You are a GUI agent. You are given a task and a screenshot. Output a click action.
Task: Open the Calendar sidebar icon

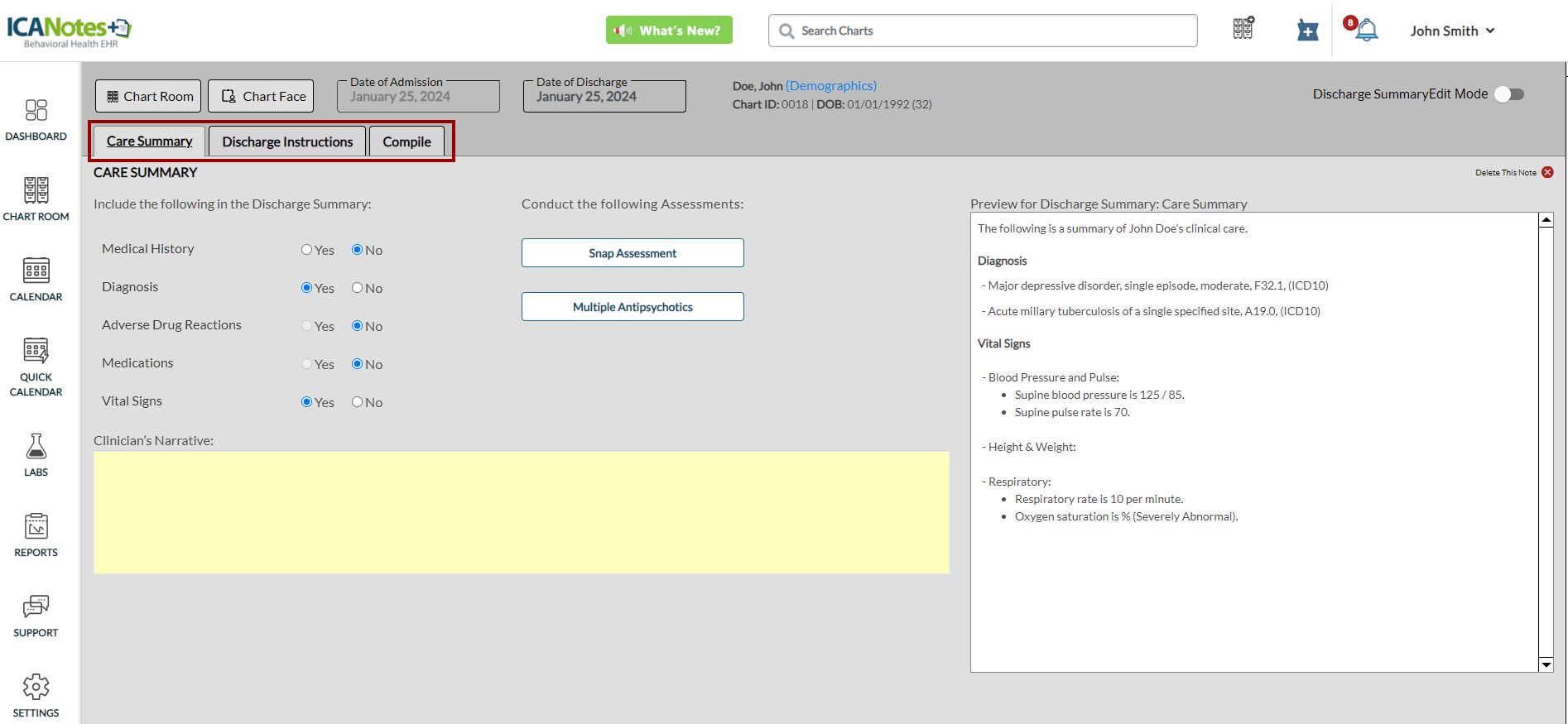coord(36,279)
